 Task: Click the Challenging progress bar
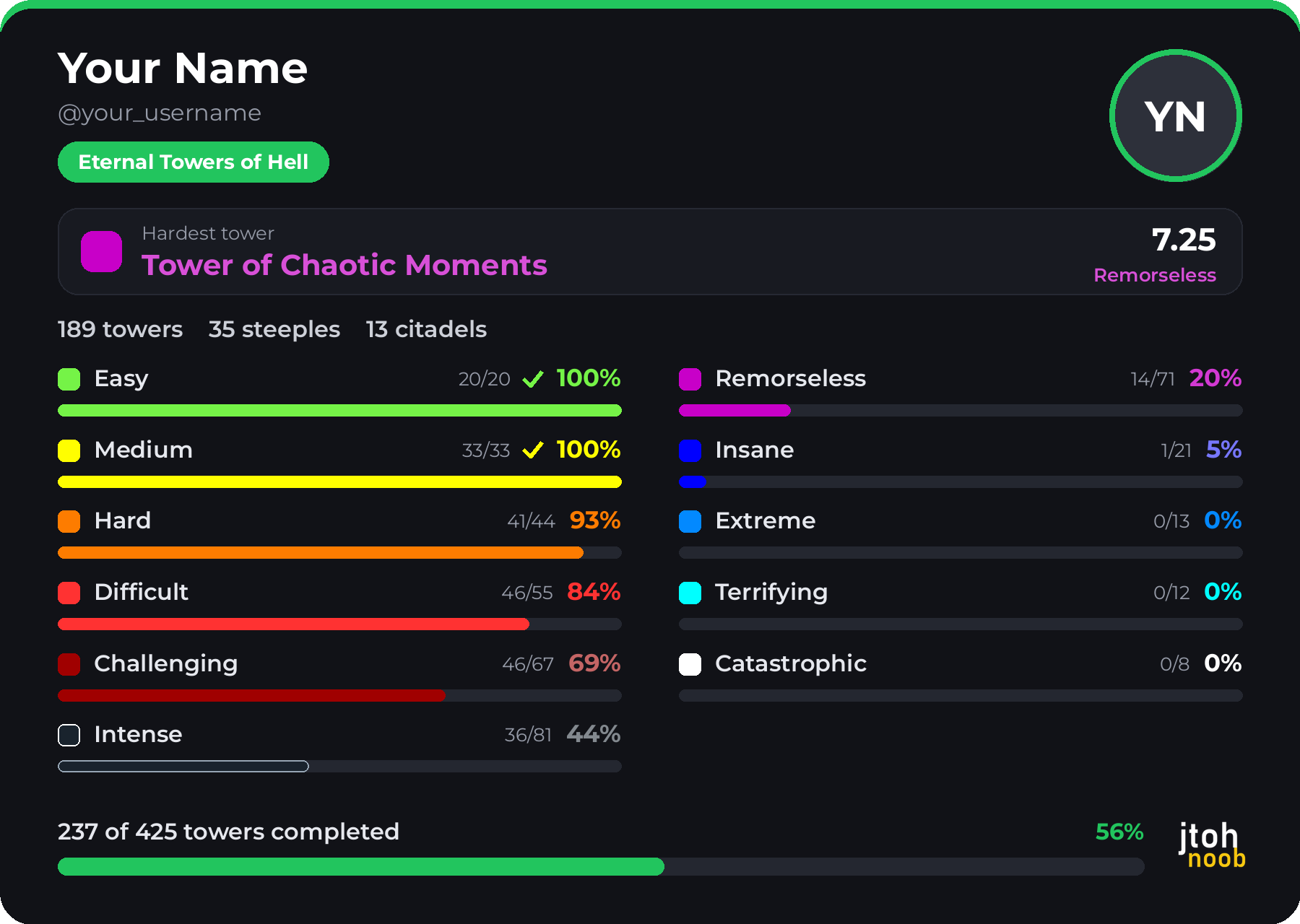[339, 695]
